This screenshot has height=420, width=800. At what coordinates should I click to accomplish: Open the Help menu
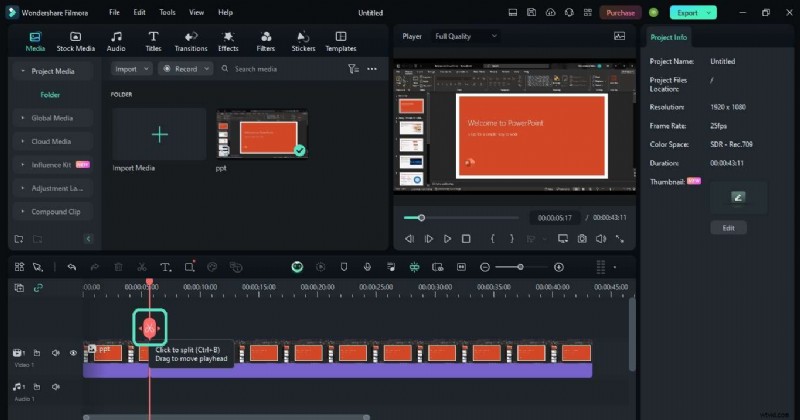pos(226,12)
